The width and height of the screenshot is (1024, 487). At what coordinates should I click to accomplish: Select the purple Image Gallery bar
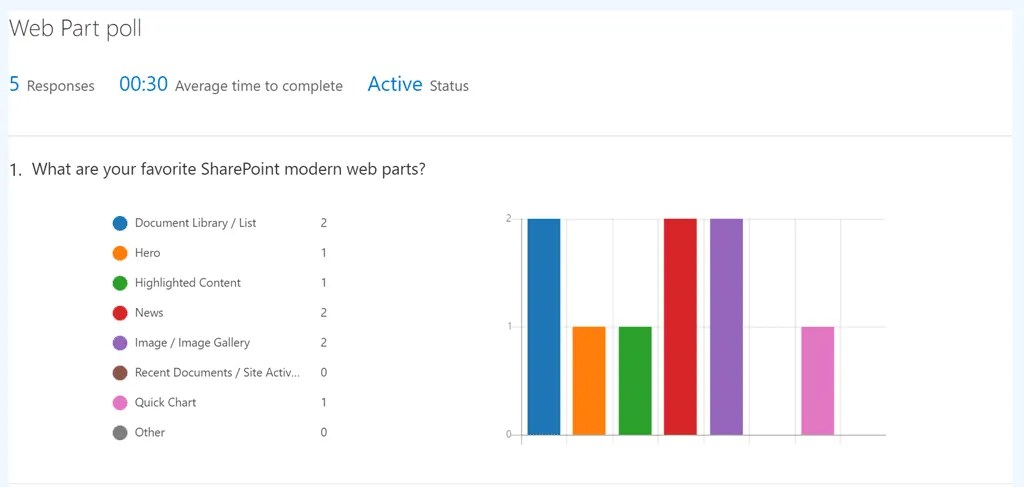tap(726, 327)
